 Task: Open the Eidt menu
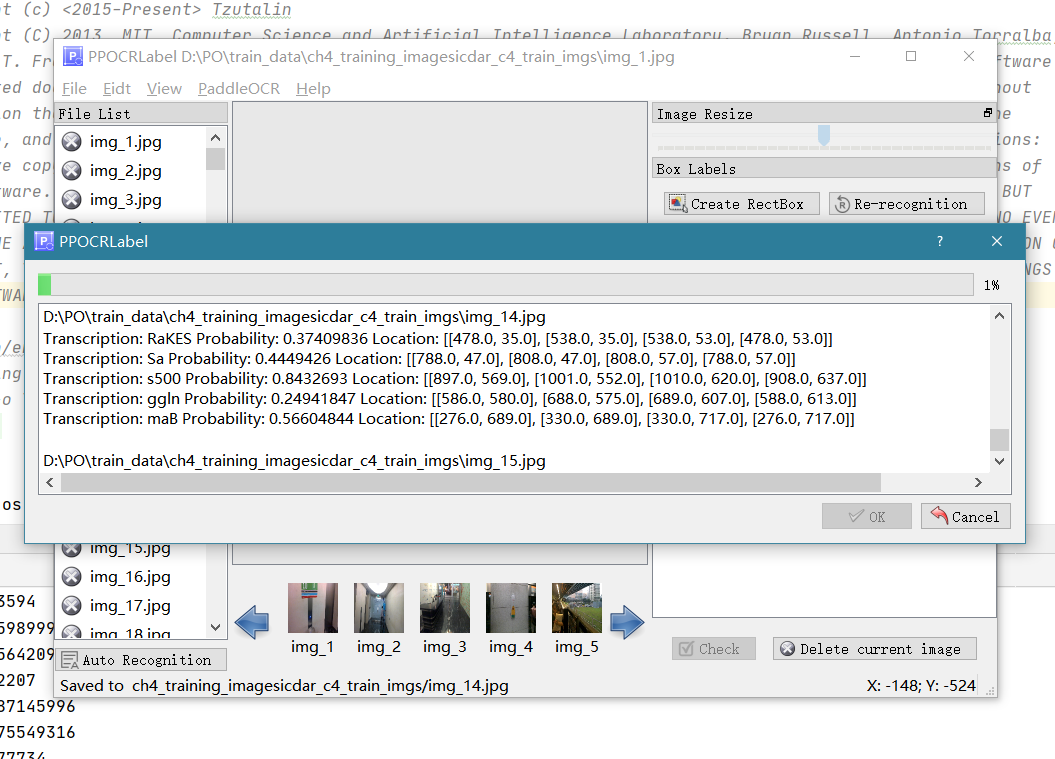(x=116, y=89)
